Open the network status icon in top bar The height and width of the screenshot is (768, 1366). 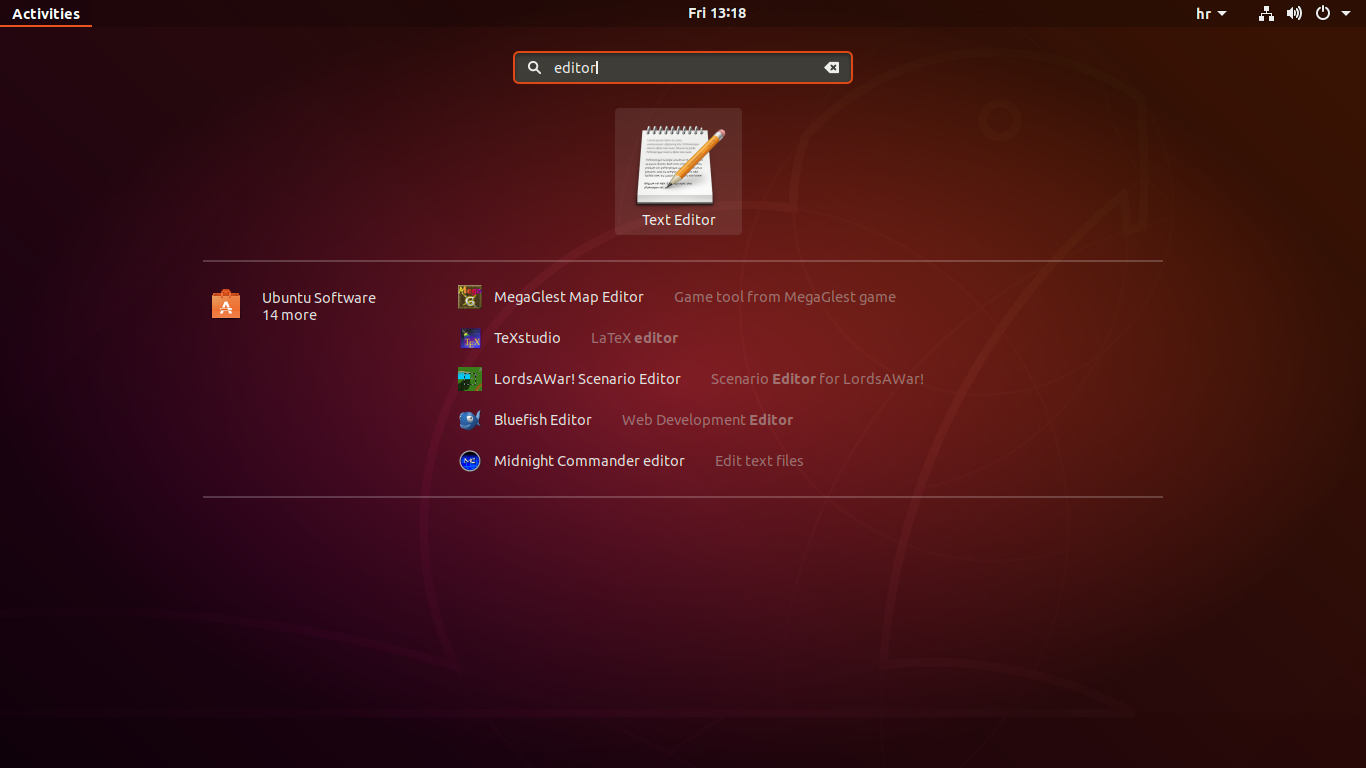1267,13
